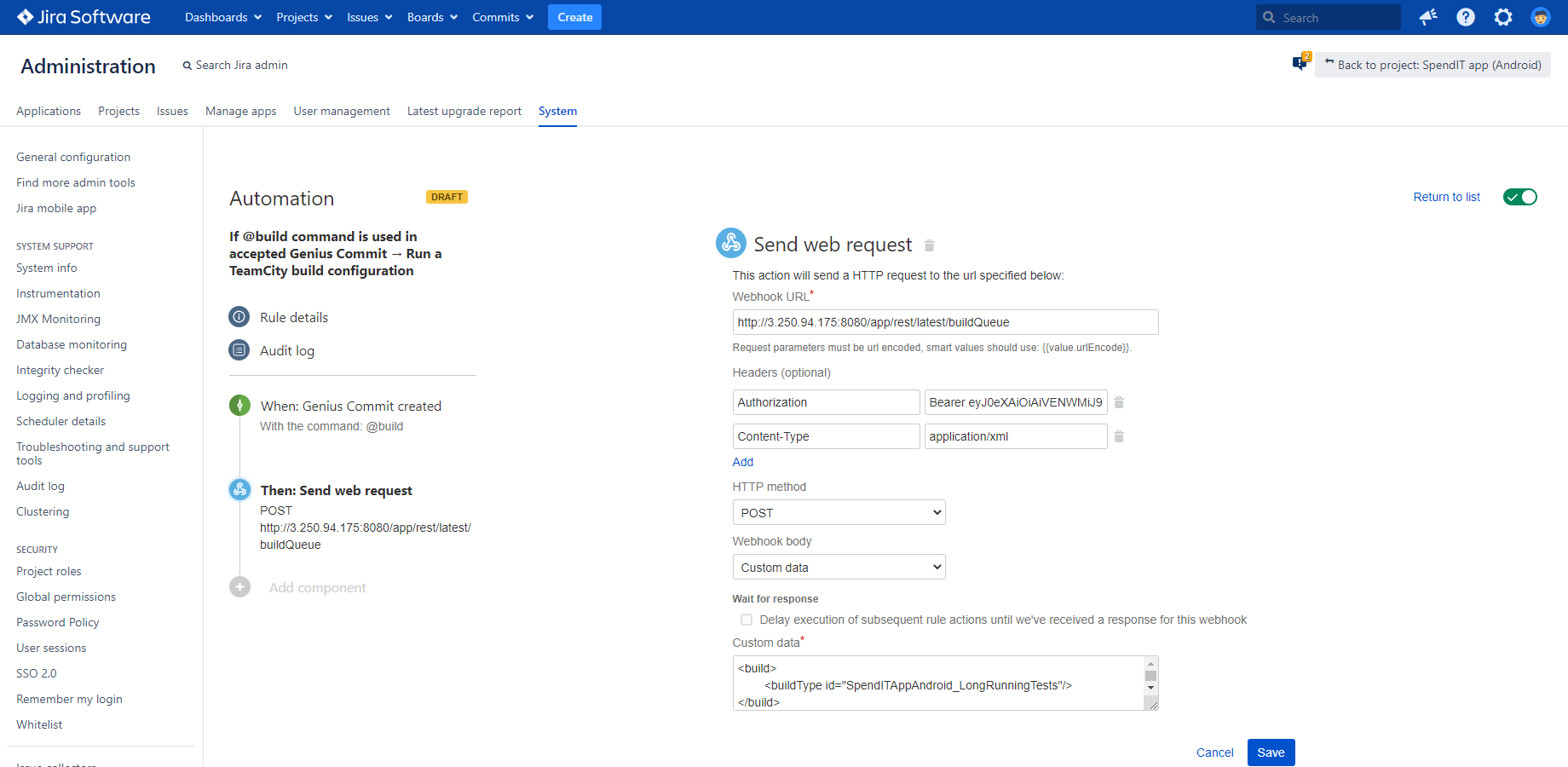Click the custom data scrollbar up arrow
Viewport: 1568px width, 767px height.
[x=1150, y=663]
